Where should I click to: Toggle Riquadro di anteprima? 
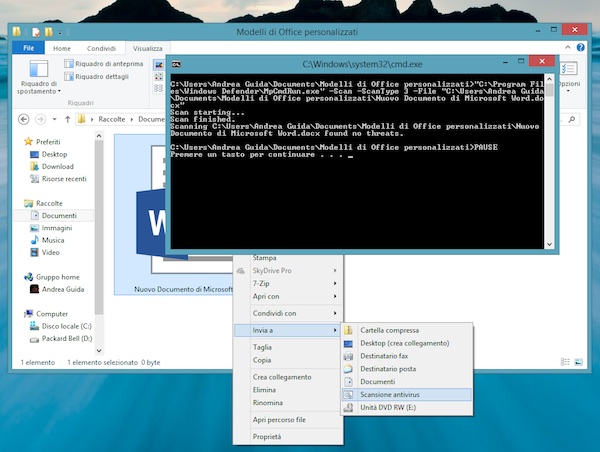103,64
